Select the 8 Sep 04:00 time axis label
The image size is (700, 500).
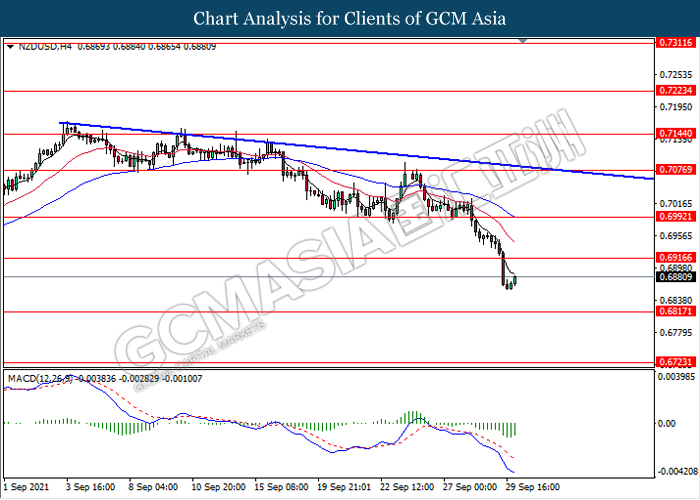pos(153,487)
